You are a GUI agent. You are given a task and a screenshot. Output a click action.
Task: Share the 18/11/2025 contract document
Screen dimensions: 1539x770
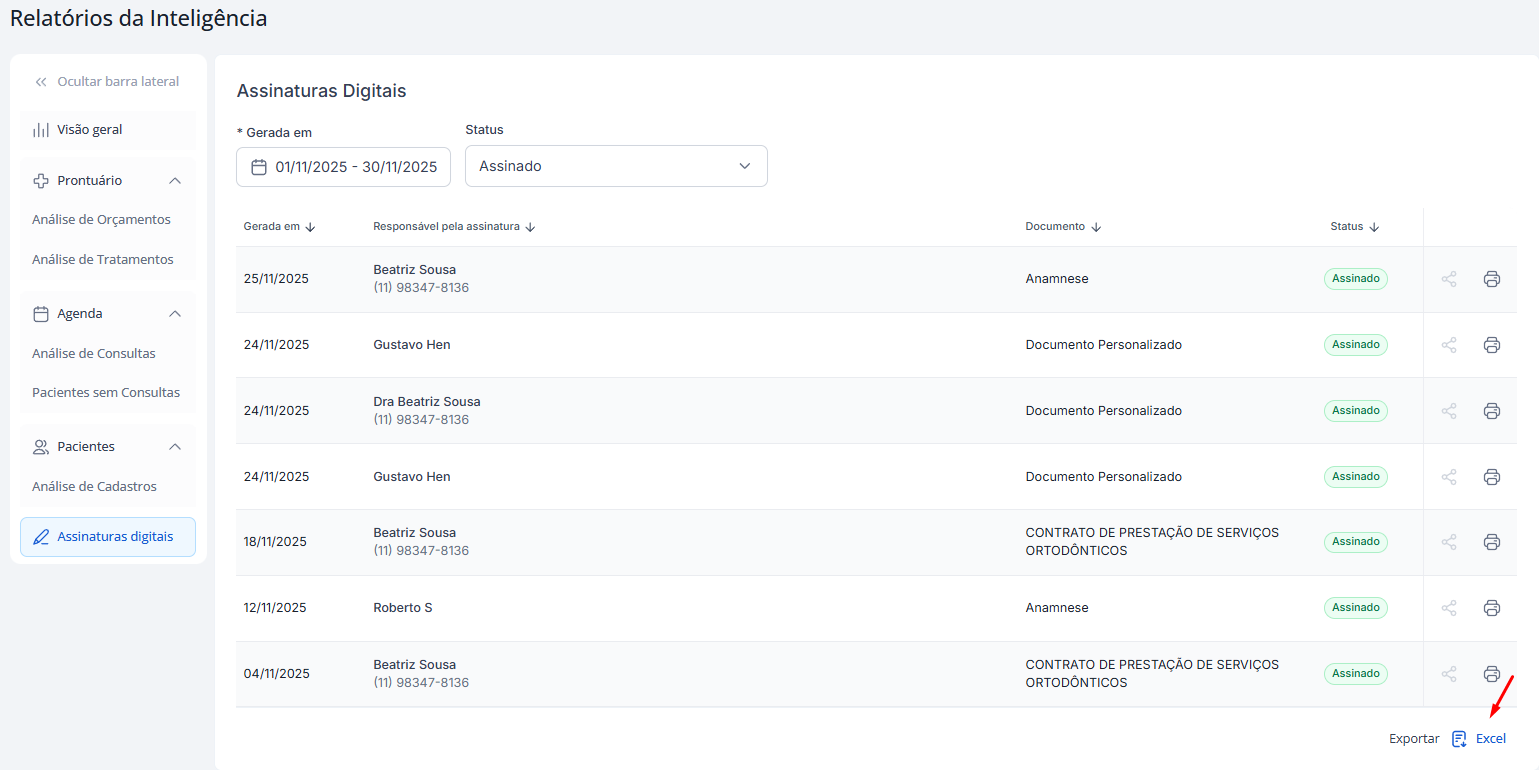pos(1448,542)
